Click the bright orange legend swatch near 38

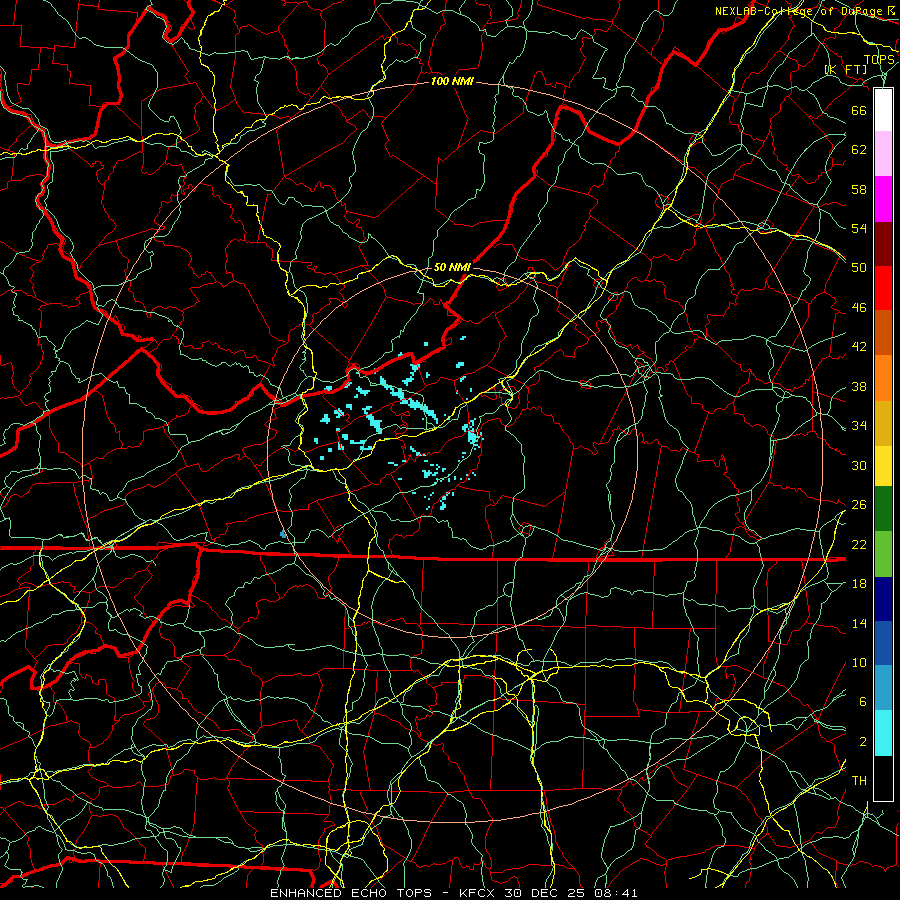pos(883,377)
